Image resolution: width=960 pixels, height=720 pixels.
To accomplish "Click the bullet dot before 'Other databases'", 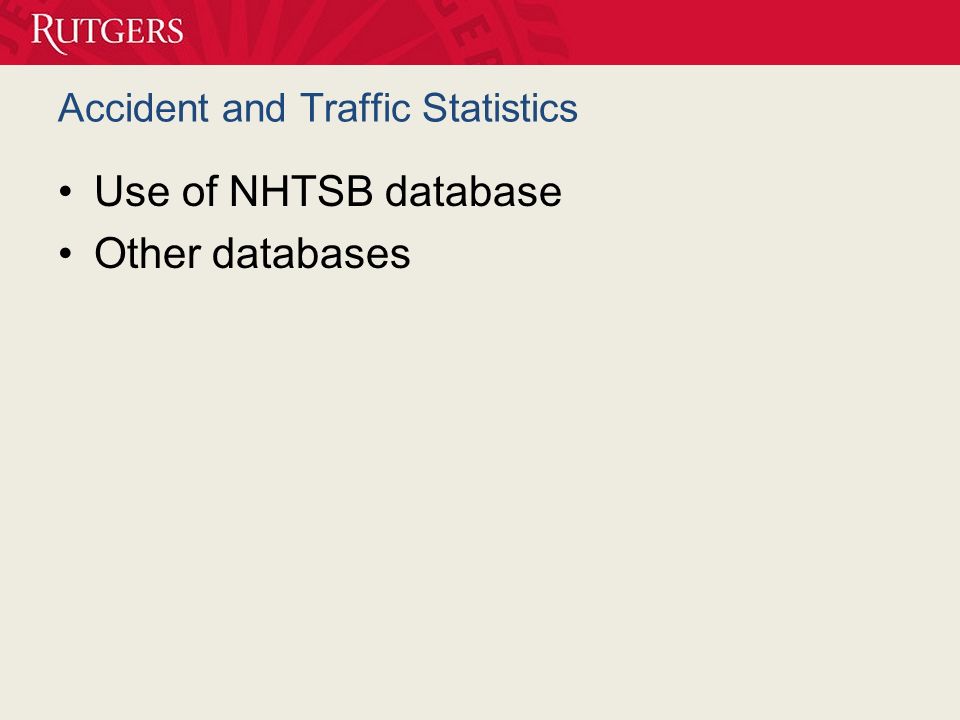I will (66, 254).
